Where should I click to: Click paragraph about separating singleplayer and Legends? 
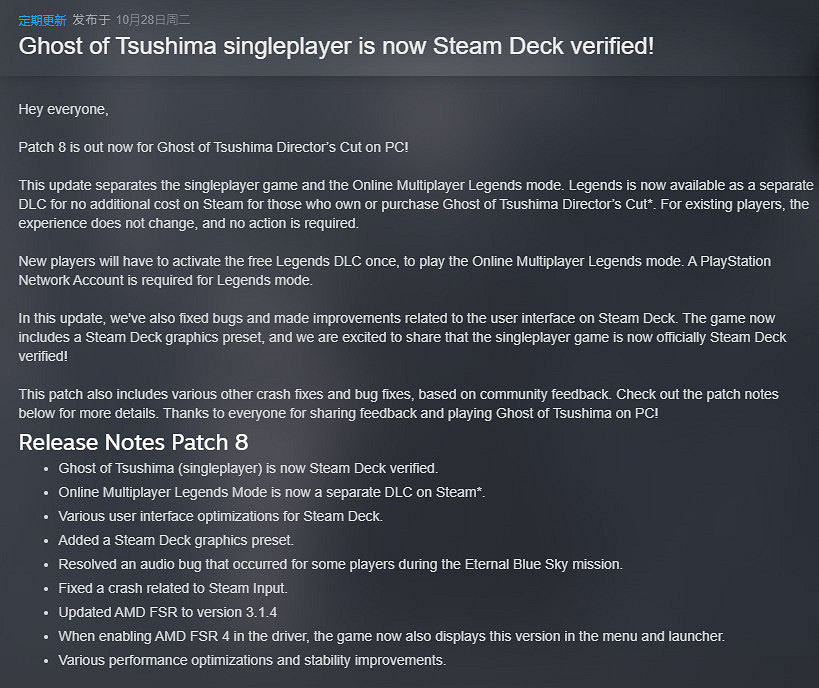[x=413, y=204]
